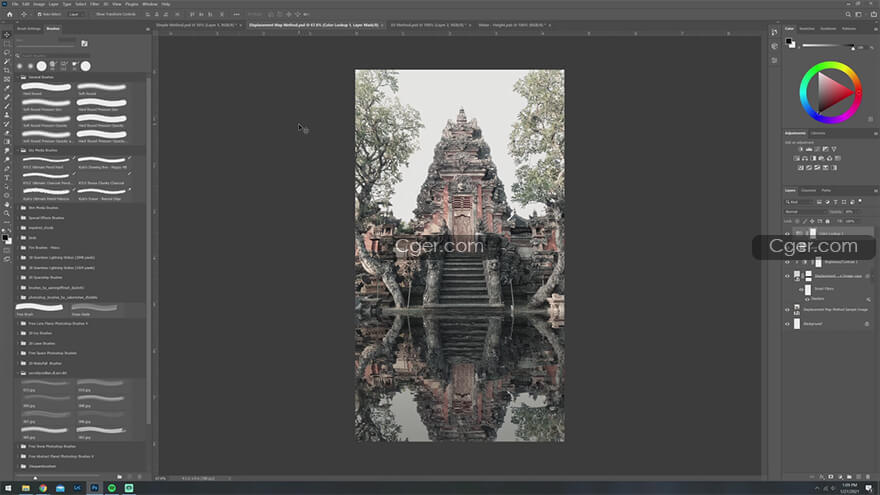Select the Lasso tool
880x495 pixels.
(x=7, y=53)
